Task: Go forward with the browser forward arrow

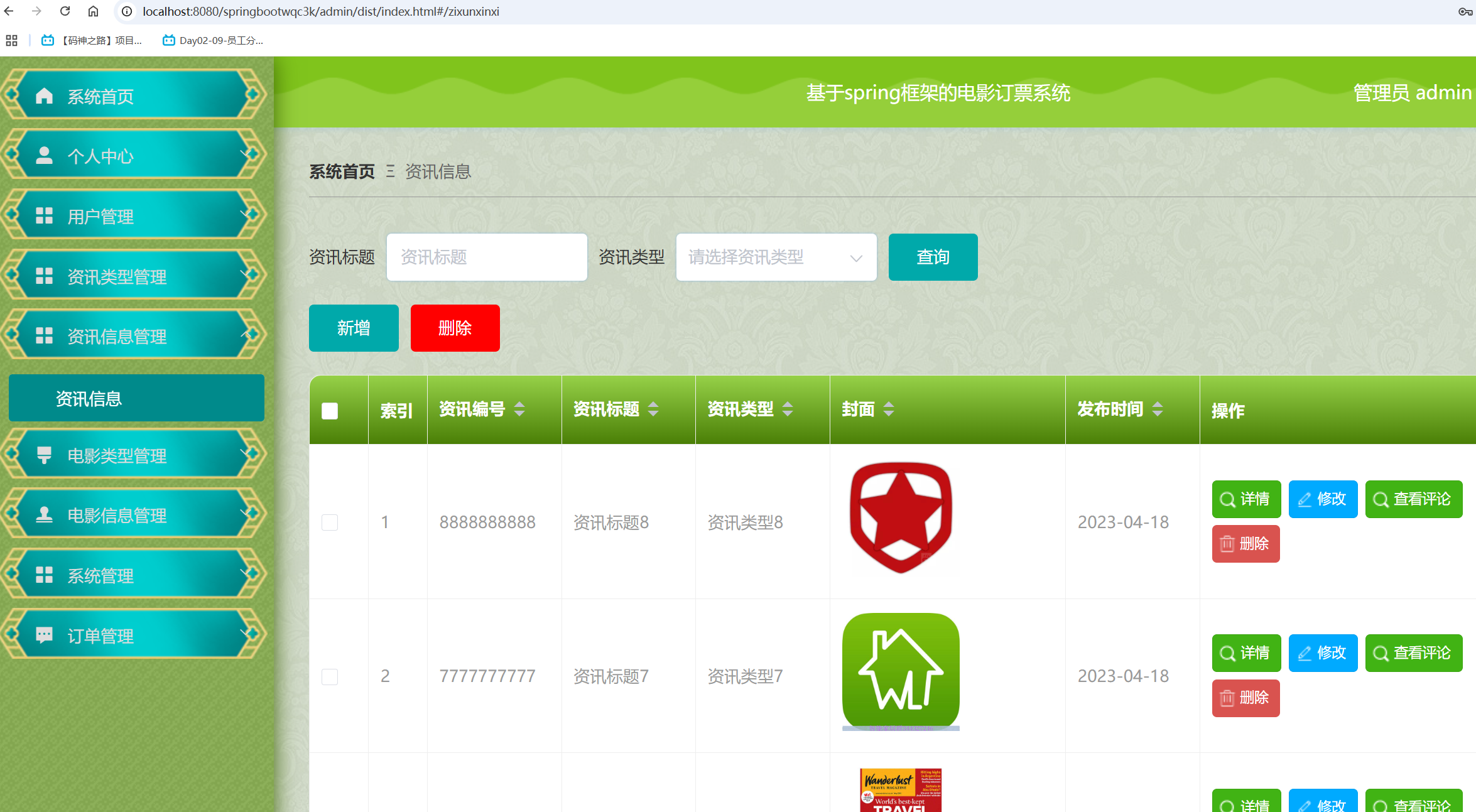Action: (36, 11)
